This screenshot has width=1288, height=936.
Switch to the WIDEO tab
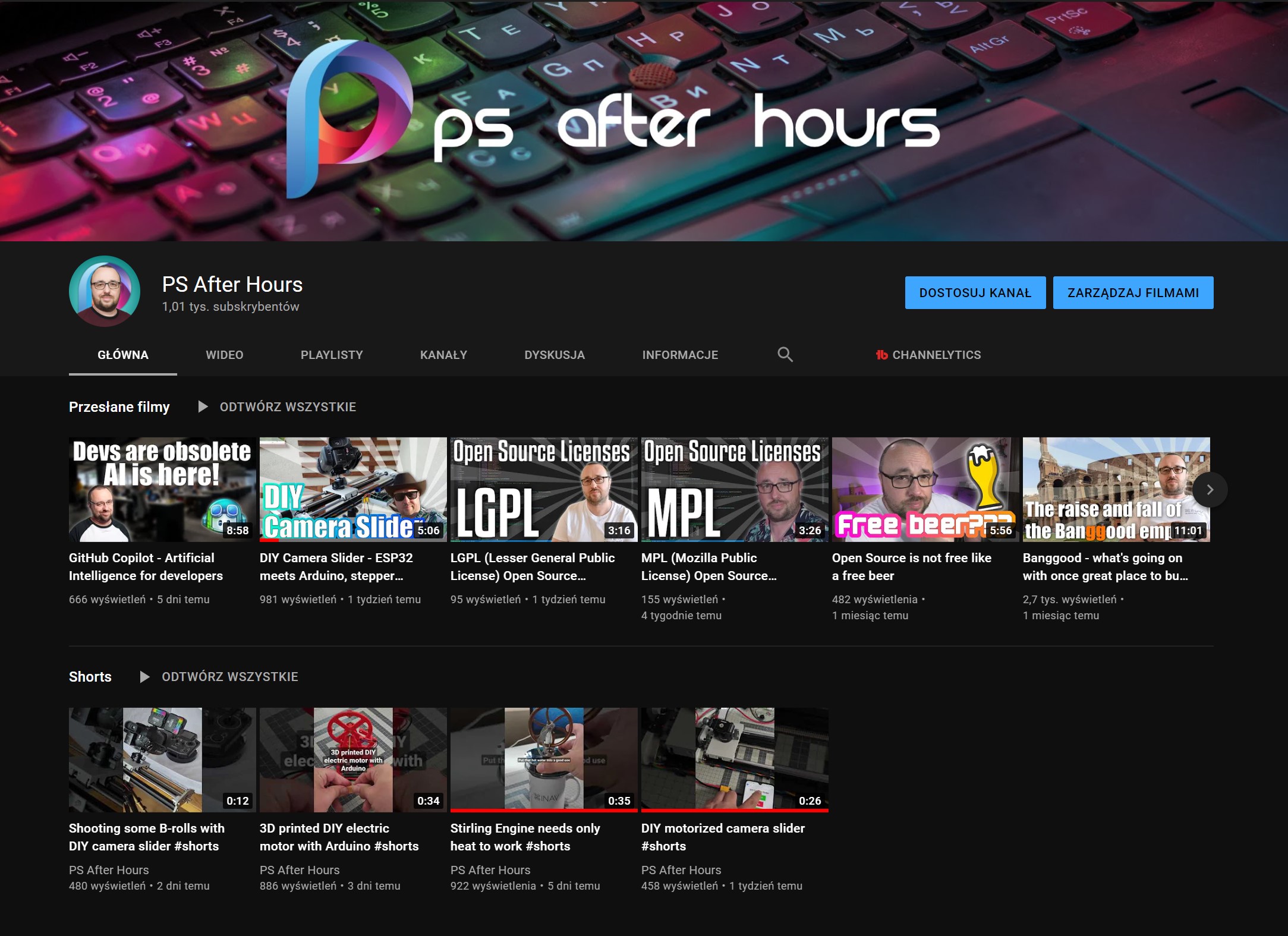[224, 354]
